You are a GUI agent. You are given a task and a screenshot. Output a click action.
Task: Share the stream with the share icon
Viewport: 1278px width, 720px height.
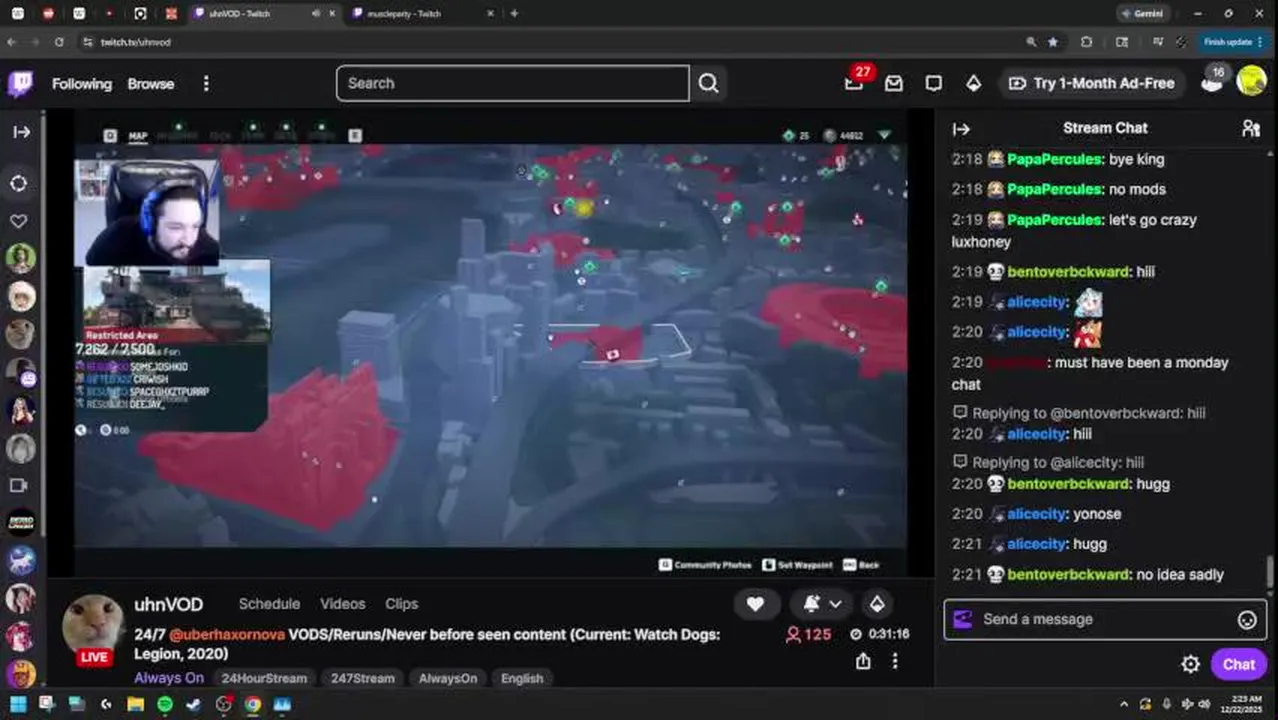pyautogui.click(x=863, y=661)
